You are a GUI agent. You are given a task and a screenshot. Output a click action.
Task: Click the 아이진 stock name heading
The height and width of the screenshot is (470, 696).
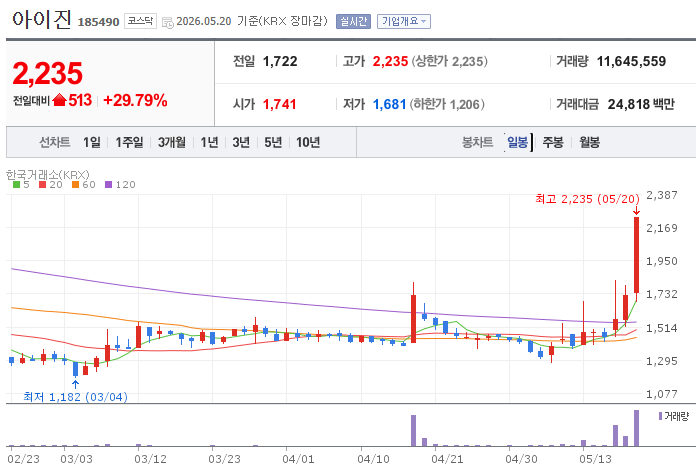pyautogui.click(x=41, y=20)
